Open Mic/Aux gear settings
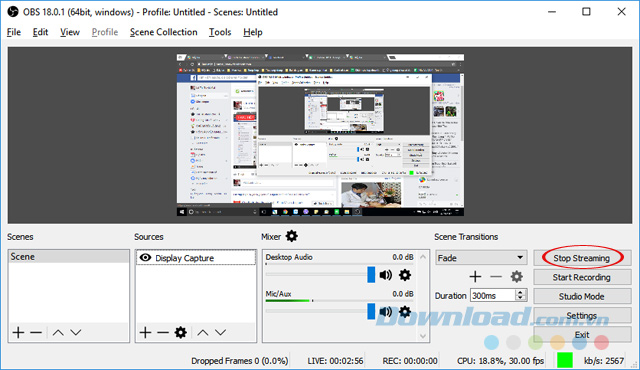 click(405, 312)
